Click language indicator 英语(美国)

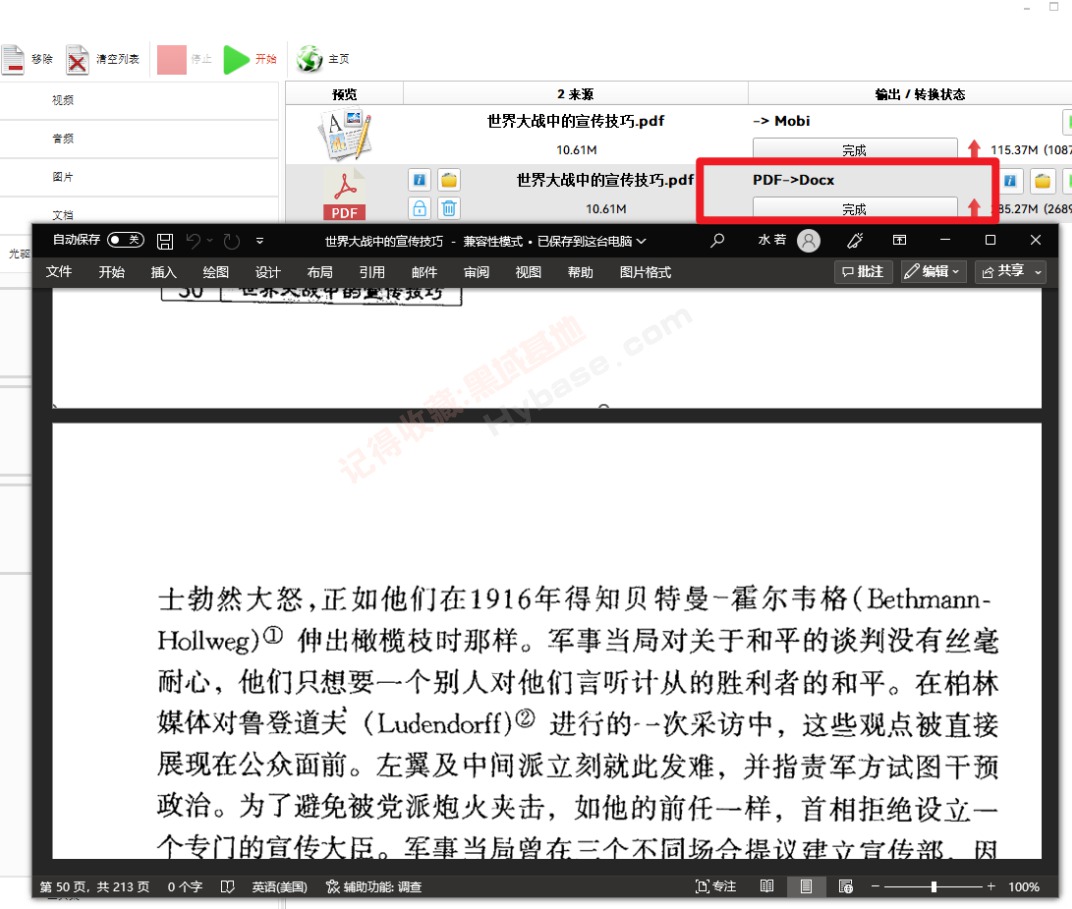tap(280, 886)
